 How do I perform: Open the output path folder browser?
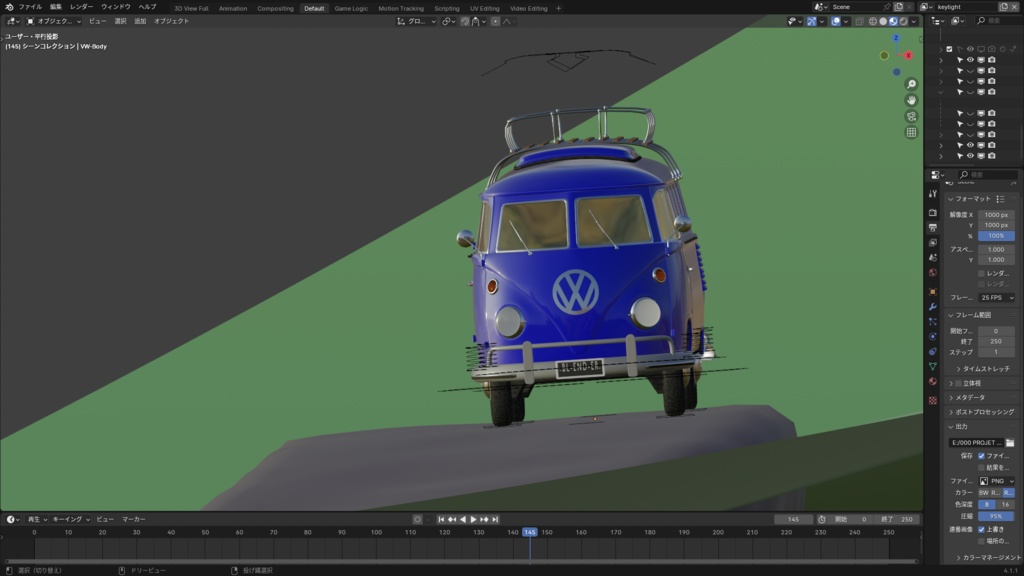pos(1010,443)
